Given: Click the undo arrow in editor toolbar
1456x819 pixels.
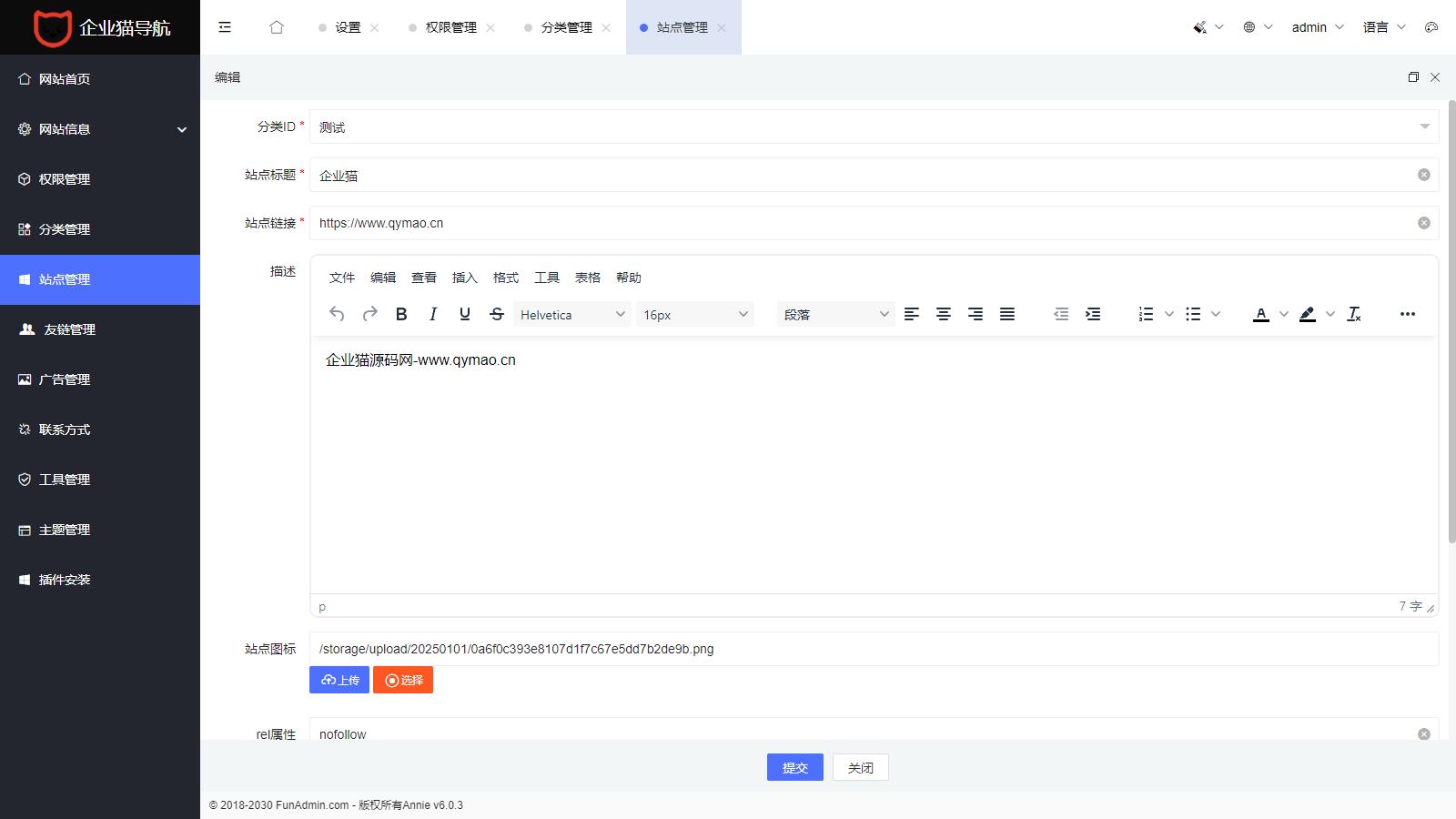Looking at the screenshot, I should pyautogui.click(x=337, y=314).
